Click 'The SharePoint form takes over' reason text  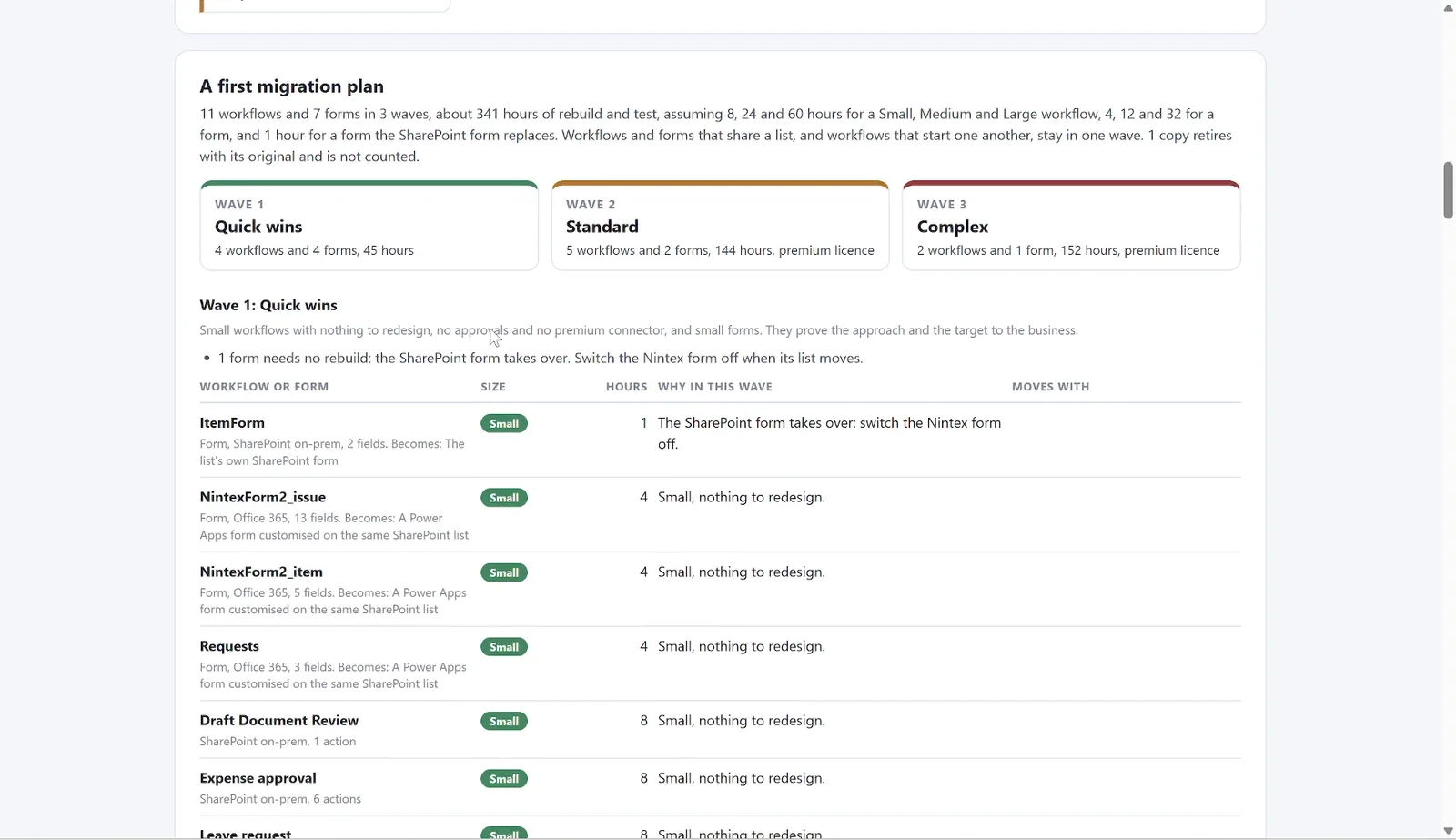click(x=829, y=433)
